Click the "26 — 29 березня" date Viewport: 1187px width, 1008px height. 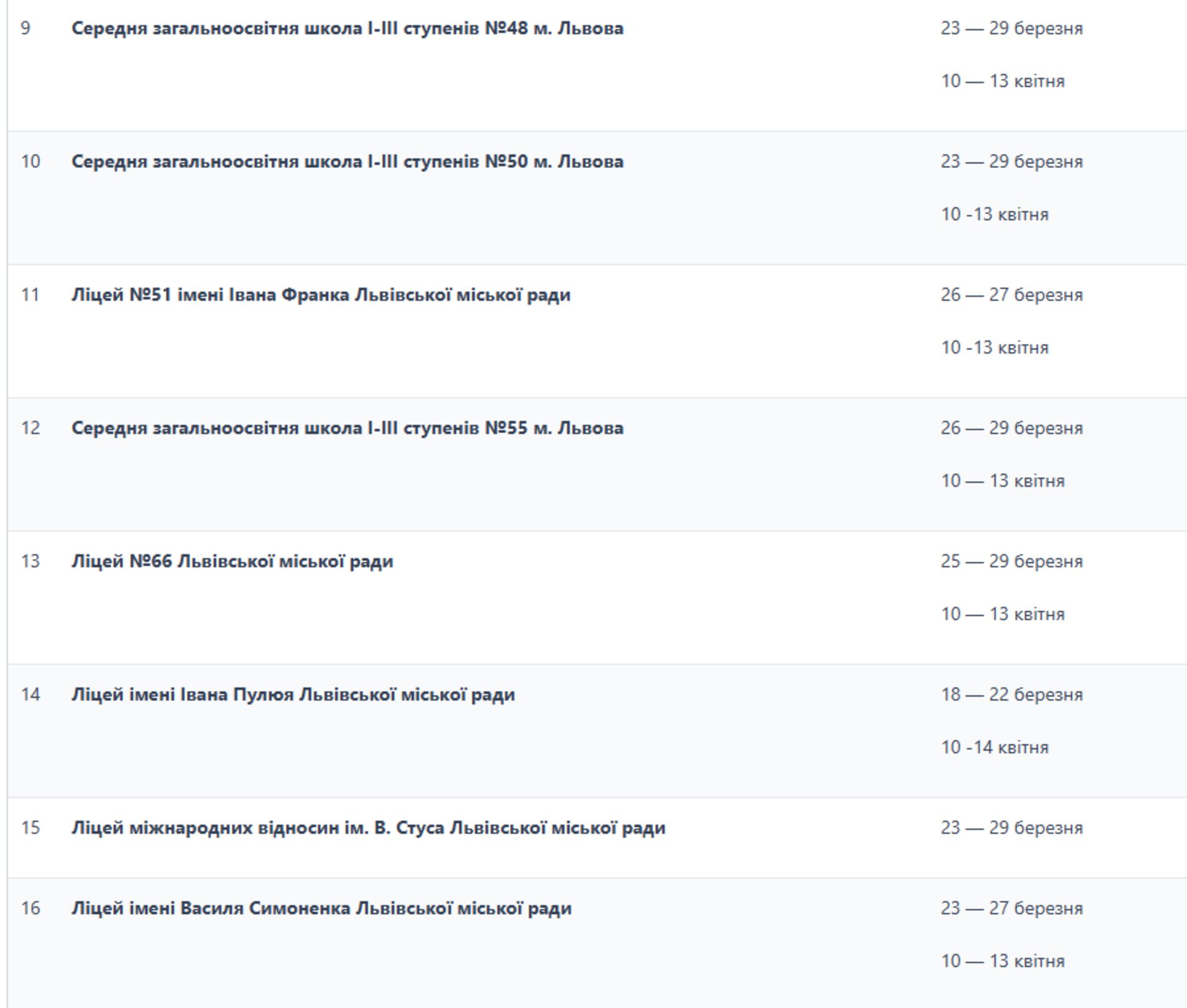tap(1011, 428)
